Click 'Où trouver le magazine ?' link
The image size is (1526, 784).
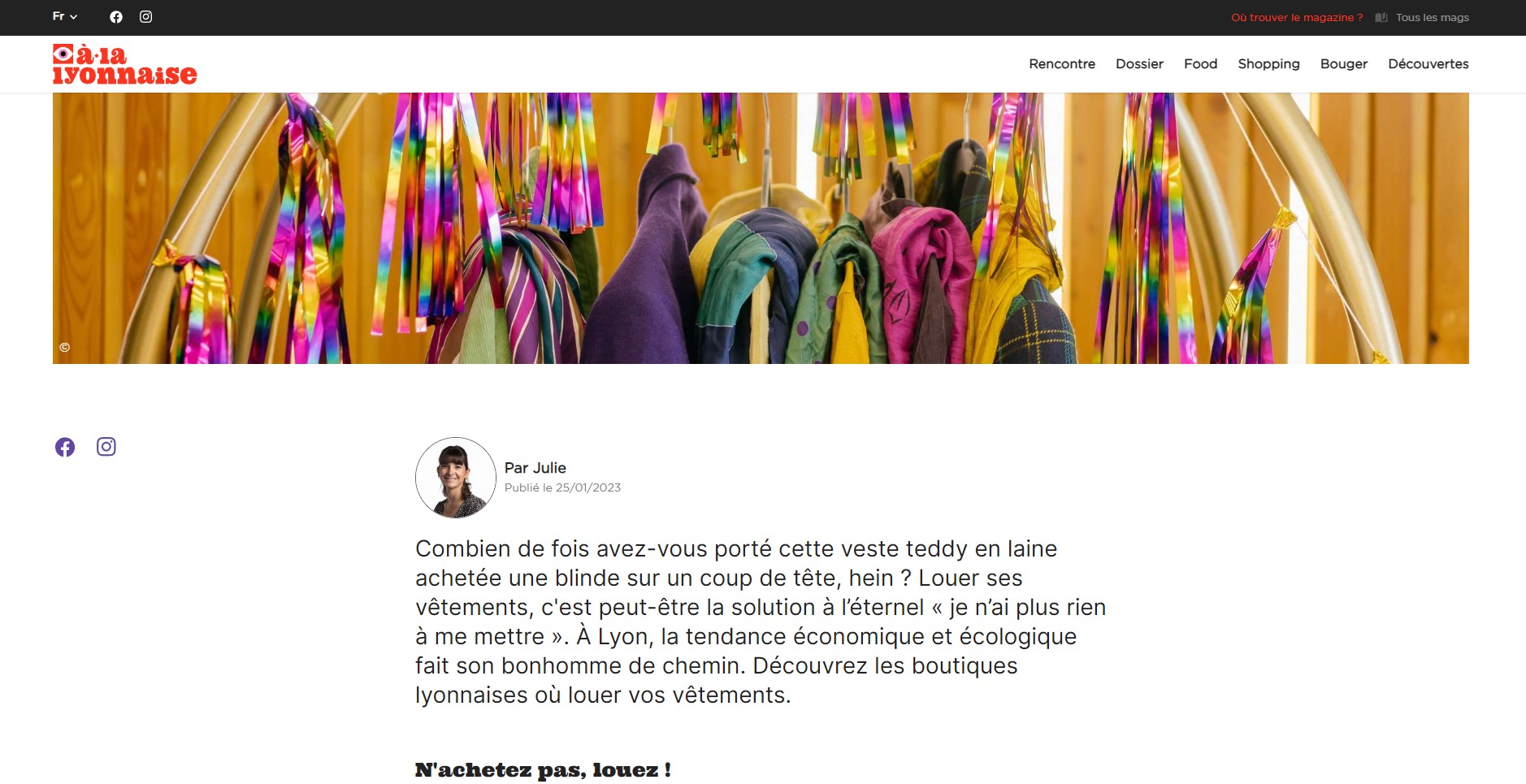(x=1297, y=18)
